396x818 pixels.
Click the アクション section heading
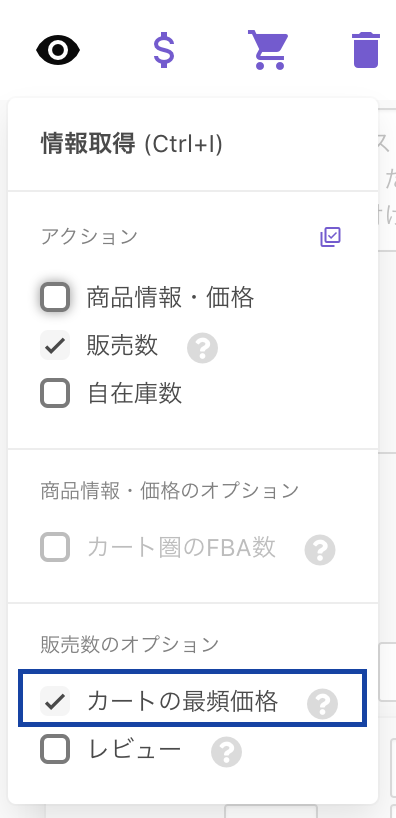click(x=89, y=236)
